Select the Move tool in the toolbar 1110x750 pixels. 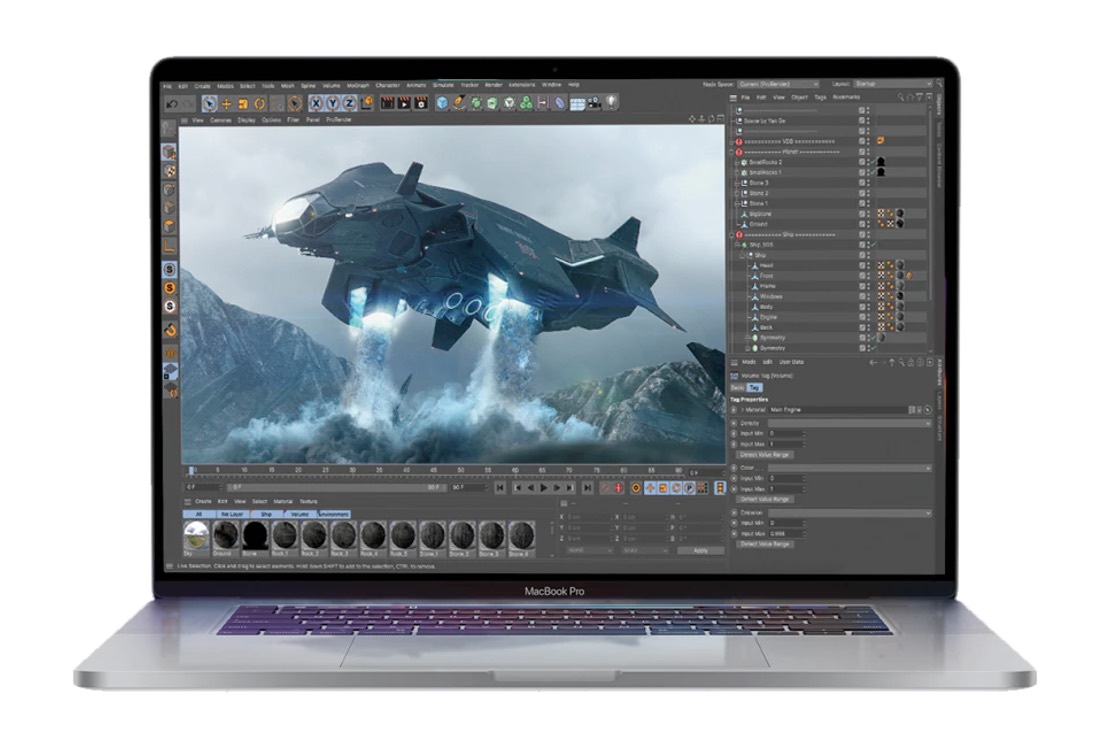click(x=224, y=102)
